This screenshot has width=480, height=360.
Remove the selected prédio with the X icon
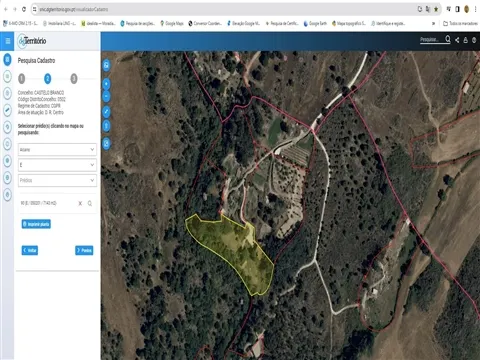point(80,203)
